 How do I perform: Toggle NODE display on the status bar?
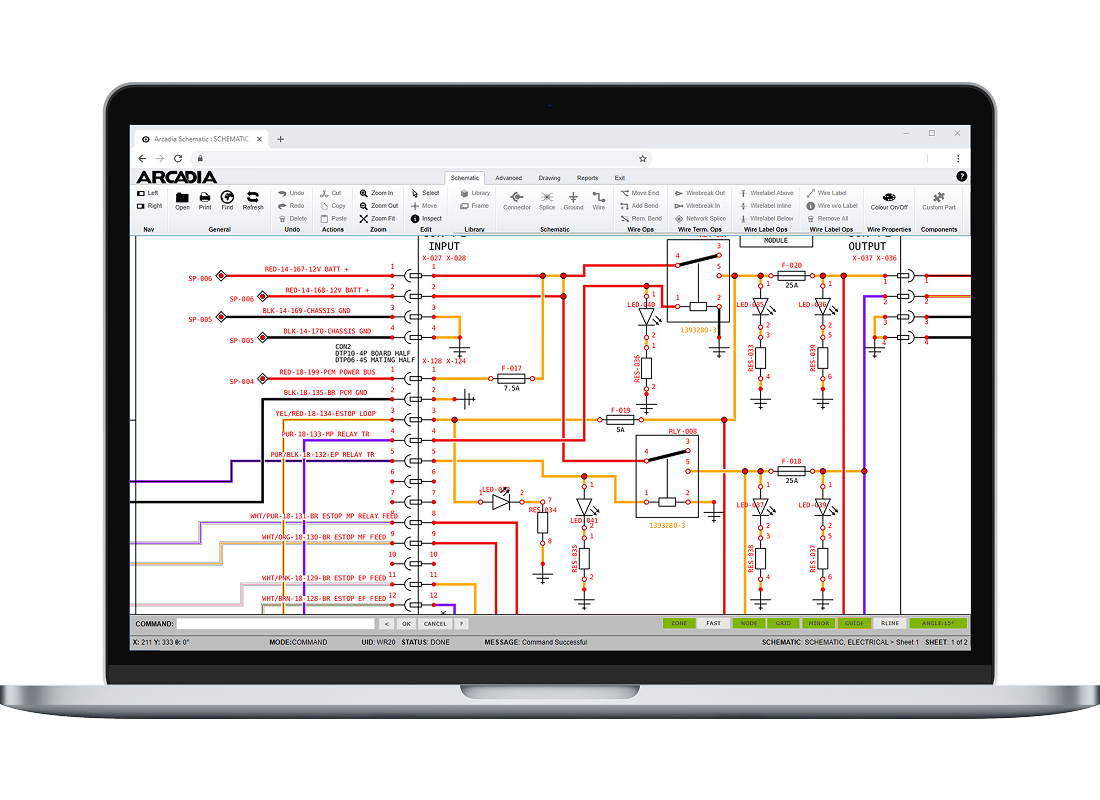(x=749, y=623)
